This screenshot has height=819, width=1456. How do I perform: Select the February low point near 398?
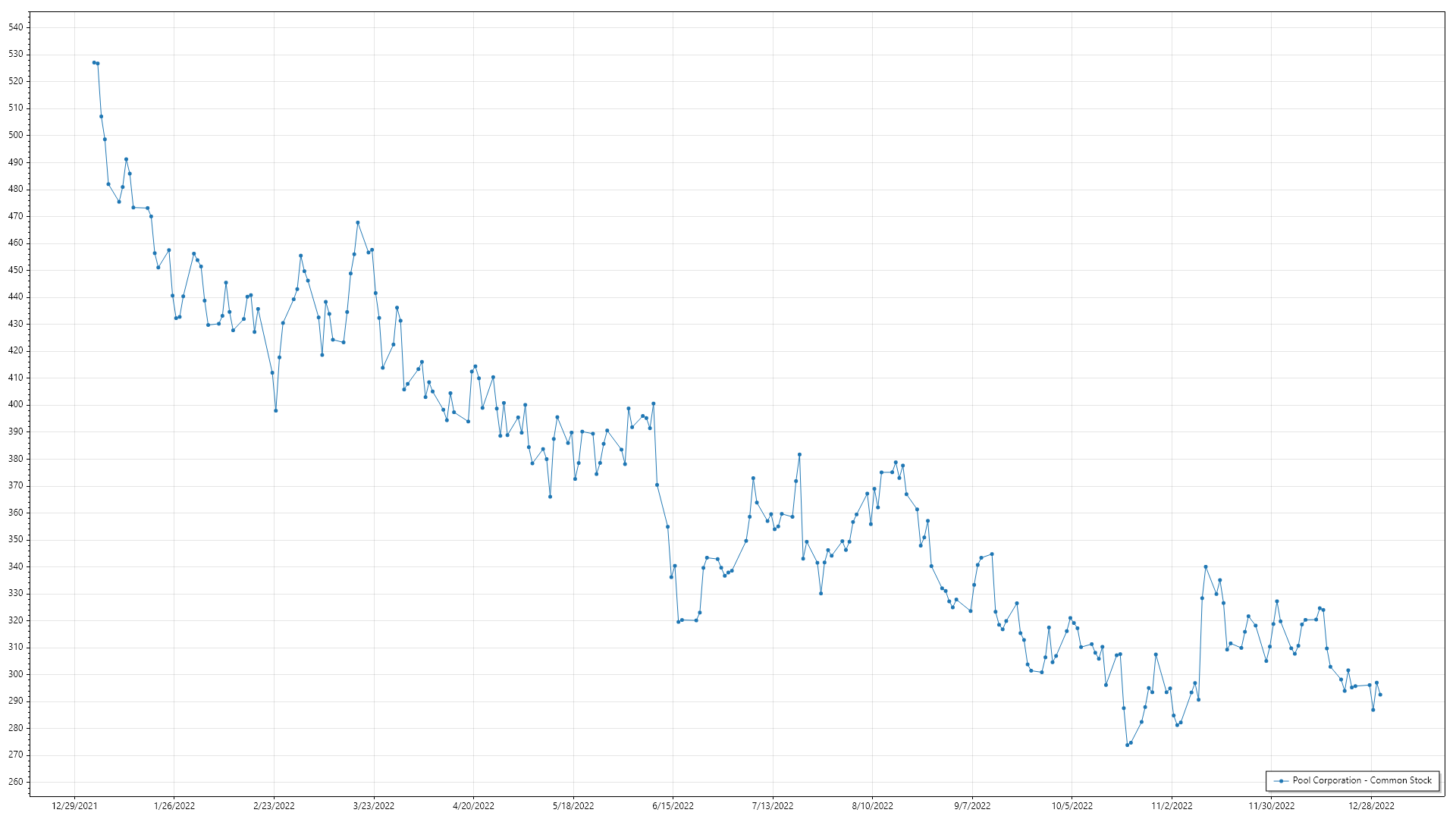(x=276, y=411)
